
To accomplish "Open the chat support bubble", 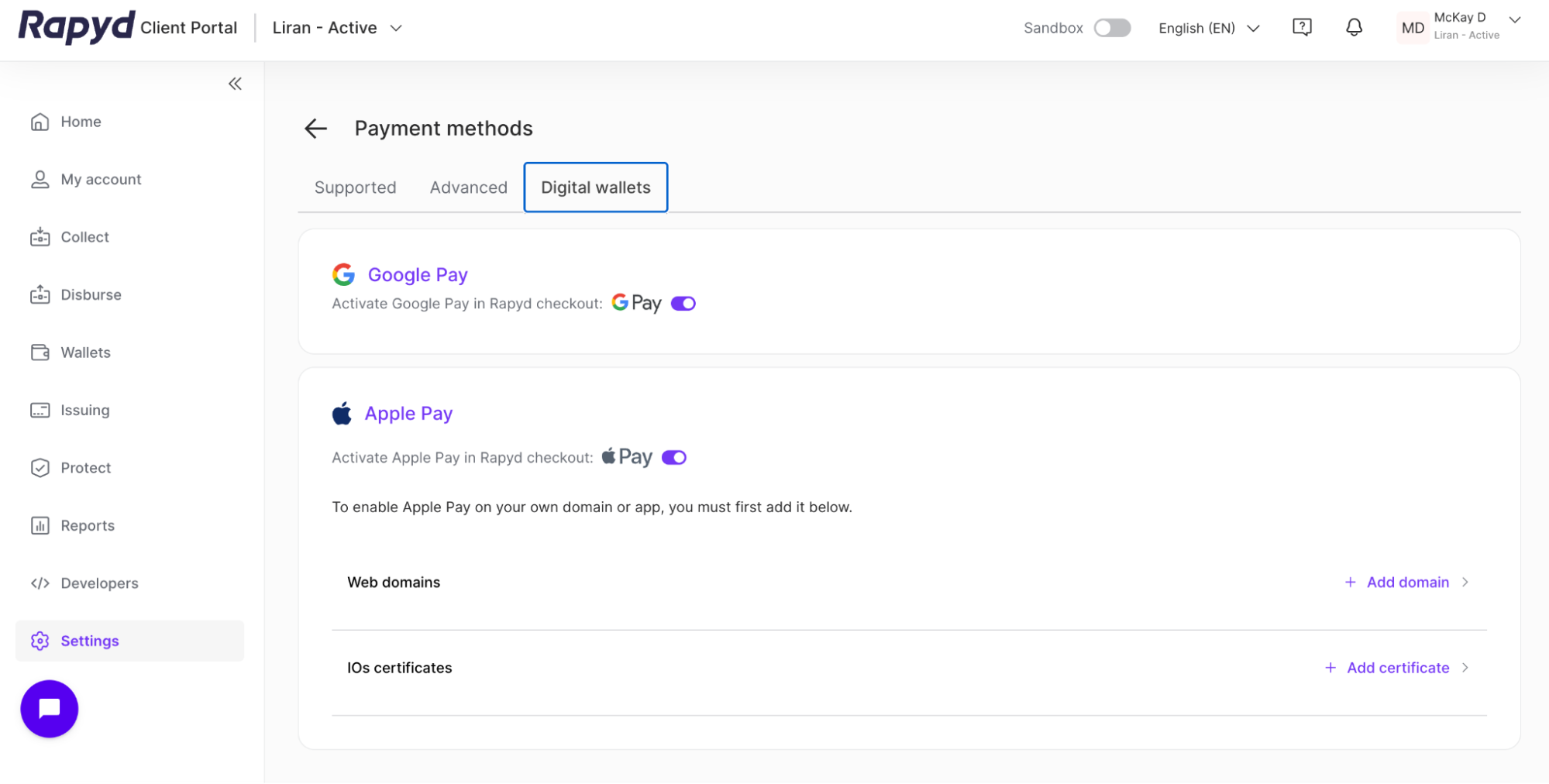I will [49, 708].
